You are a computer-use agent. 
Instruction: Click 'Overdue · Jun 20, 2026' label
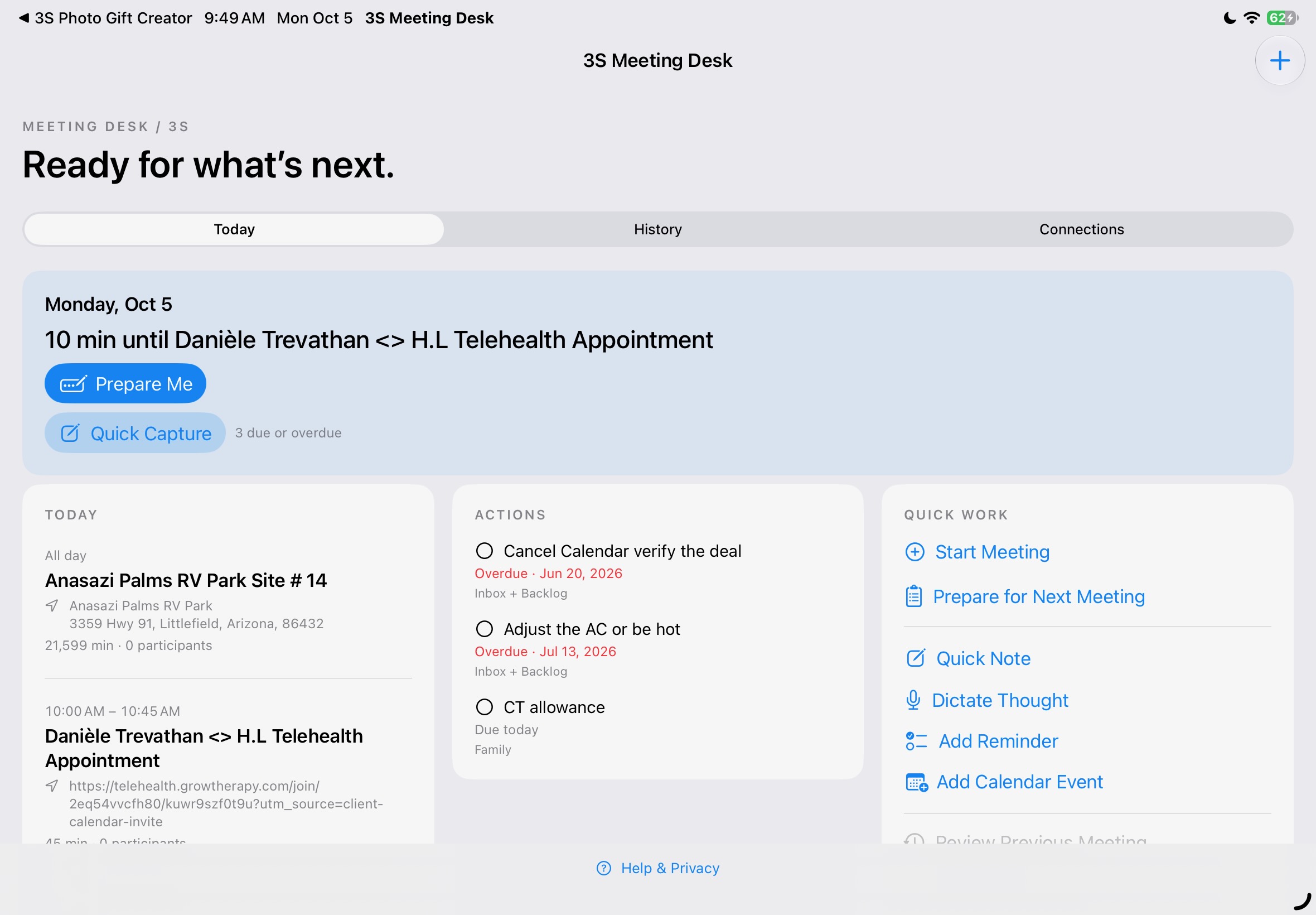pyautogui.click(x=548, y=574)
